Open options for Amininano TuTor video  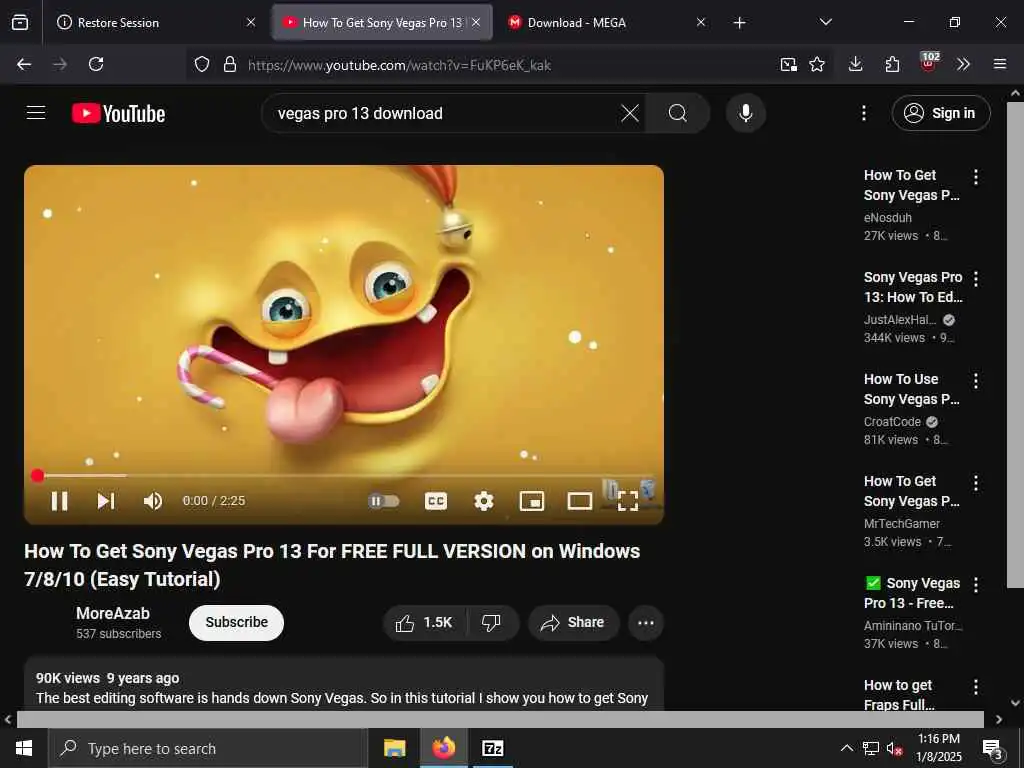tap(976, 585)
